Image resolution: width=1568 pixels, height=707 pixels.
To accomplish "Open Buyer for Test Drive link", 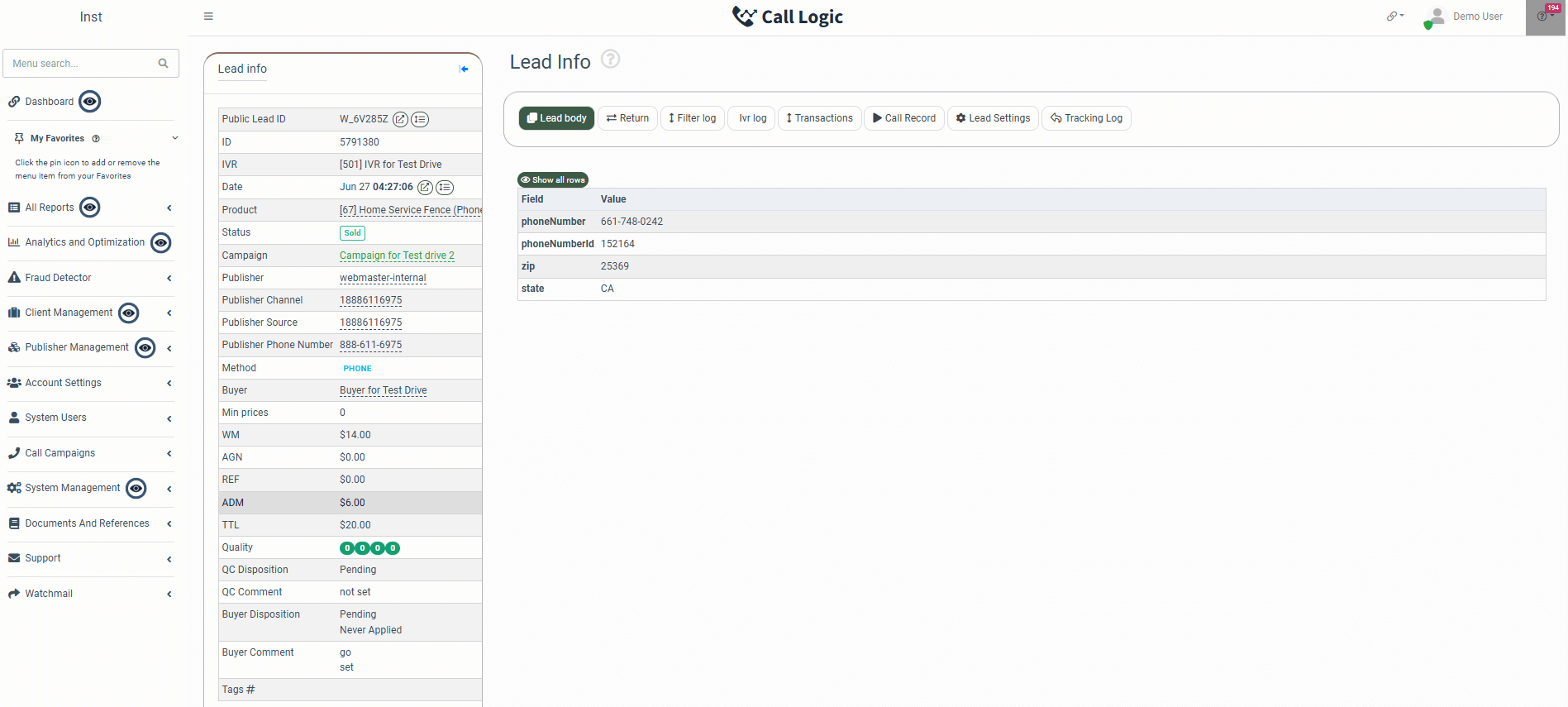I will [383, 390].
